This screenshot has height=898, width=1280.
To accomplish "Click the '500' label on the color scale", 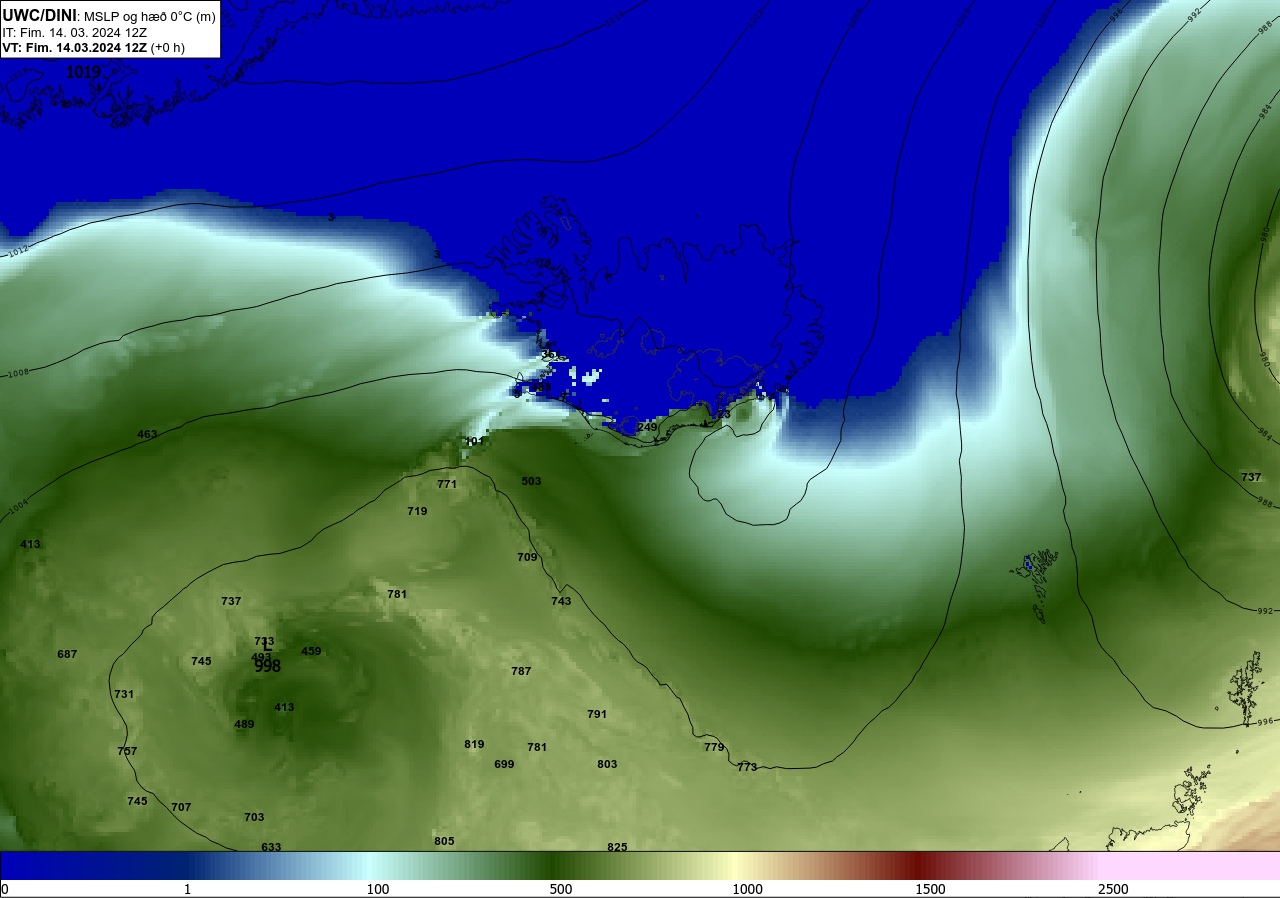I will coord(560,889).
